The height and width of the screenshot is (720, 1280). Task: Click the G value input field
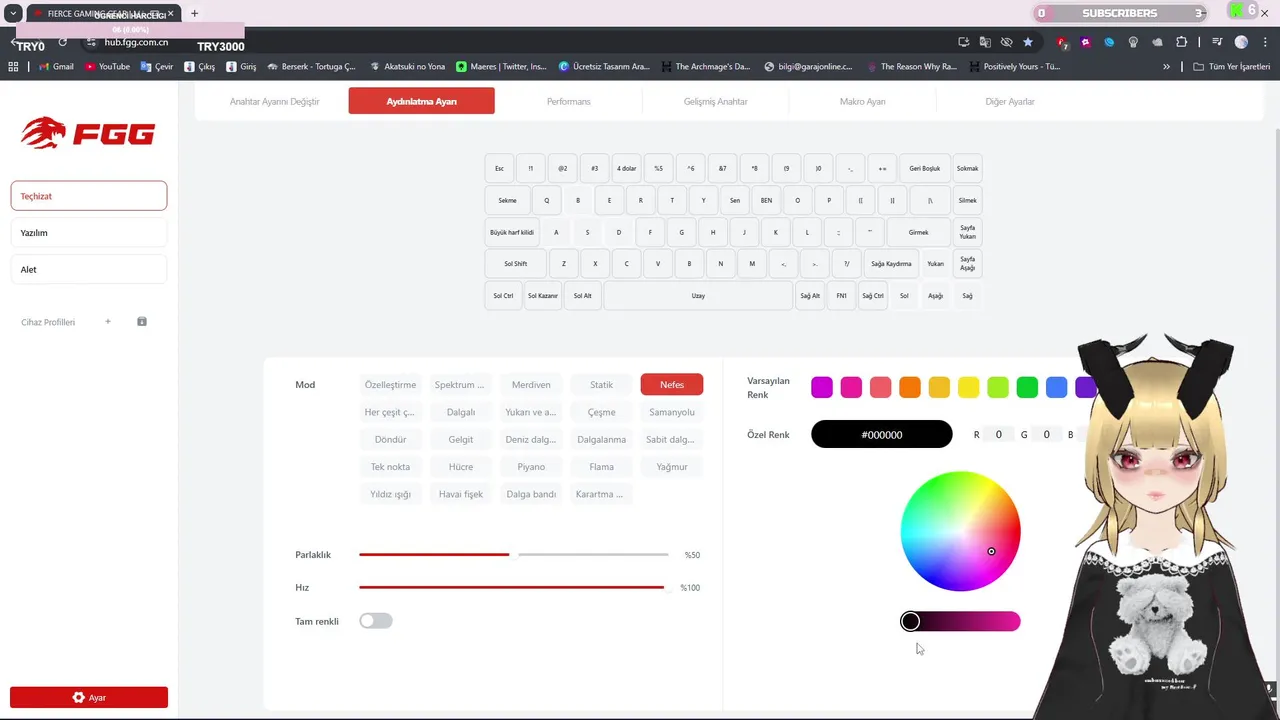tap(1046, 435)
